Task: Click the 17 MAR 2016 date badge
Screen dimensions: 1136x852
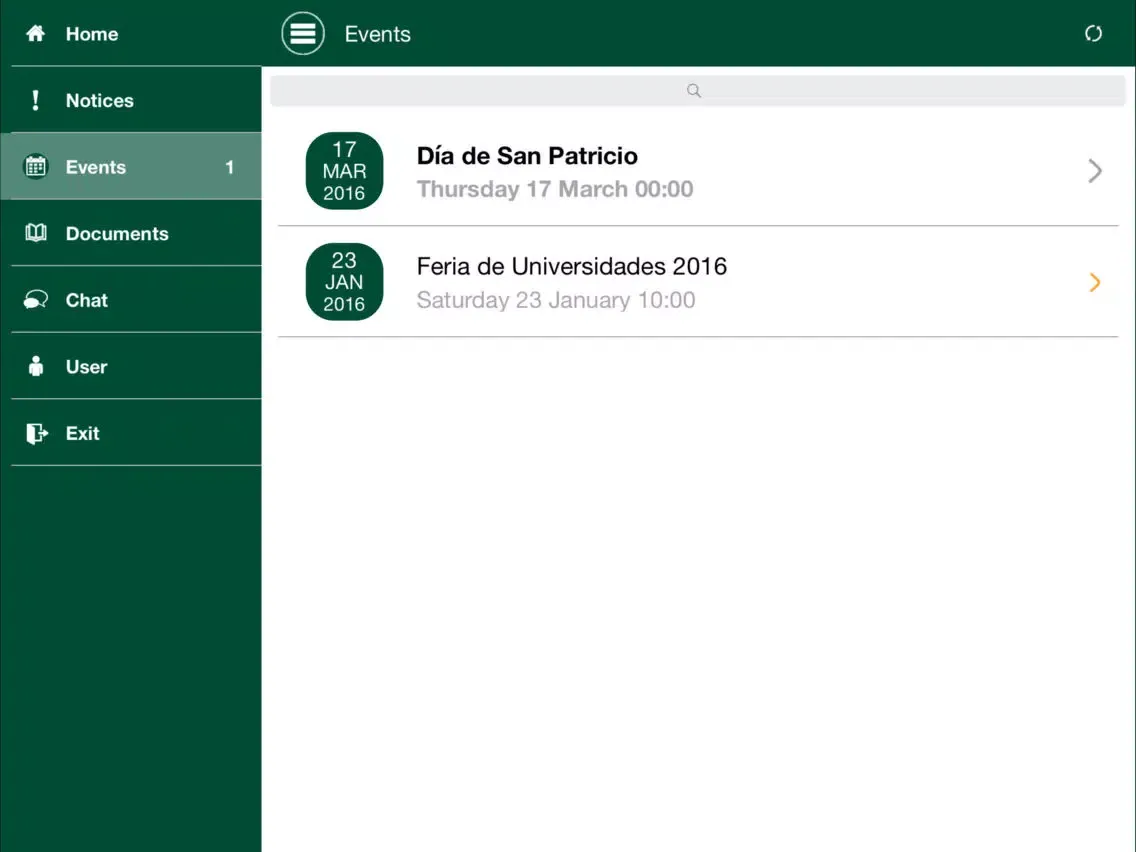Action: [344, 171]
